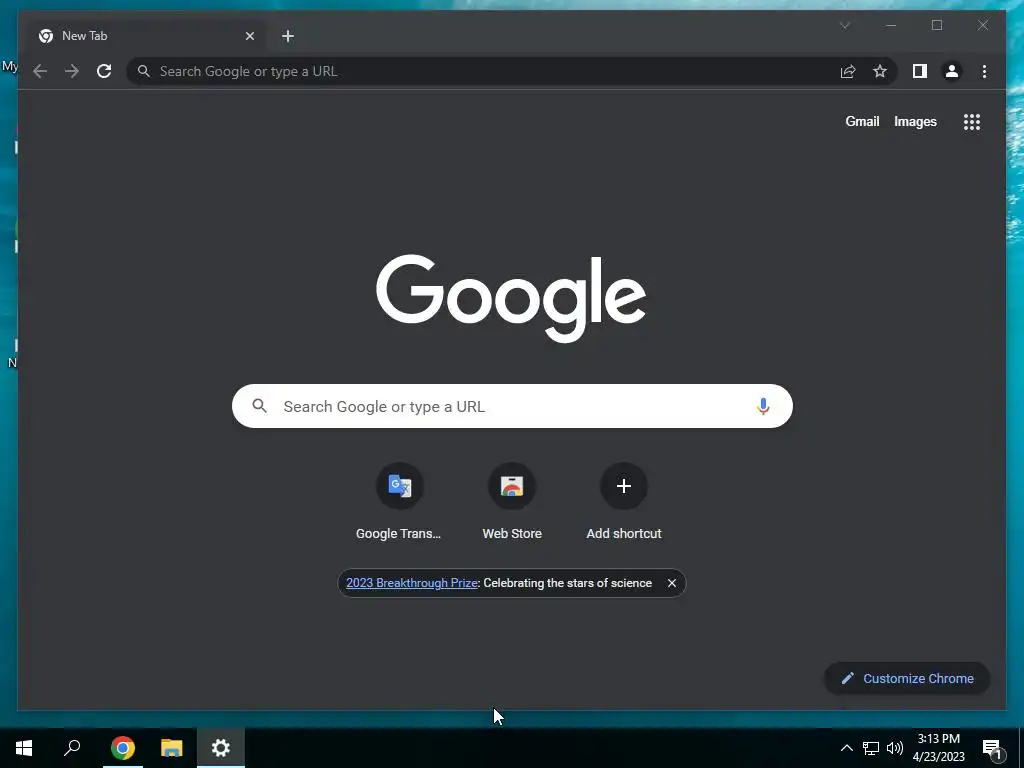The height and width of the screenshot is (768, 1024).
Task: Open the network status tray icon
Action: [x=871, y=748]
